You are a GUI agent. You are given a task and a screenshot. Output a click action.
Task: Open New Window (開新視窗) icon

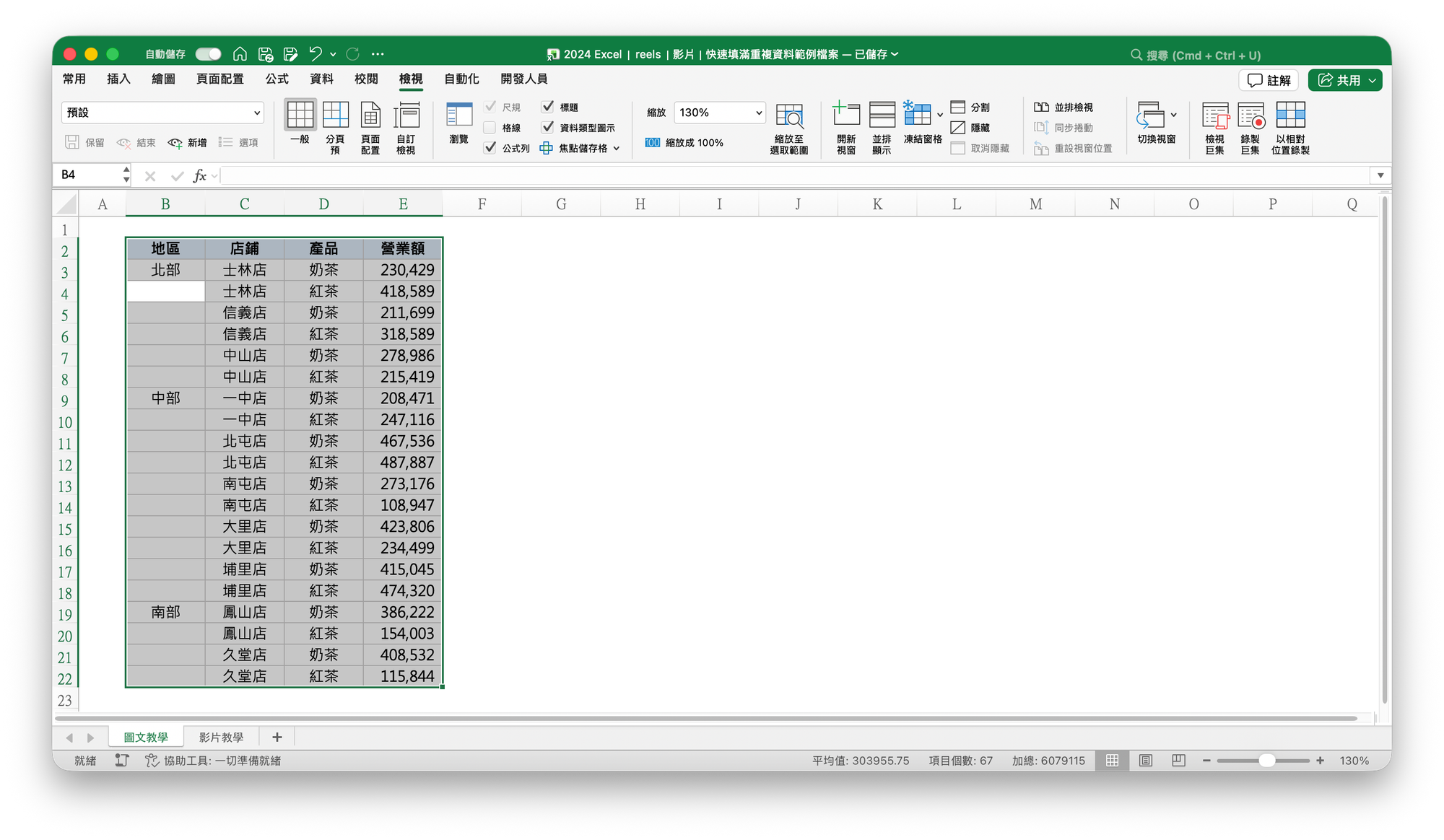846,115
